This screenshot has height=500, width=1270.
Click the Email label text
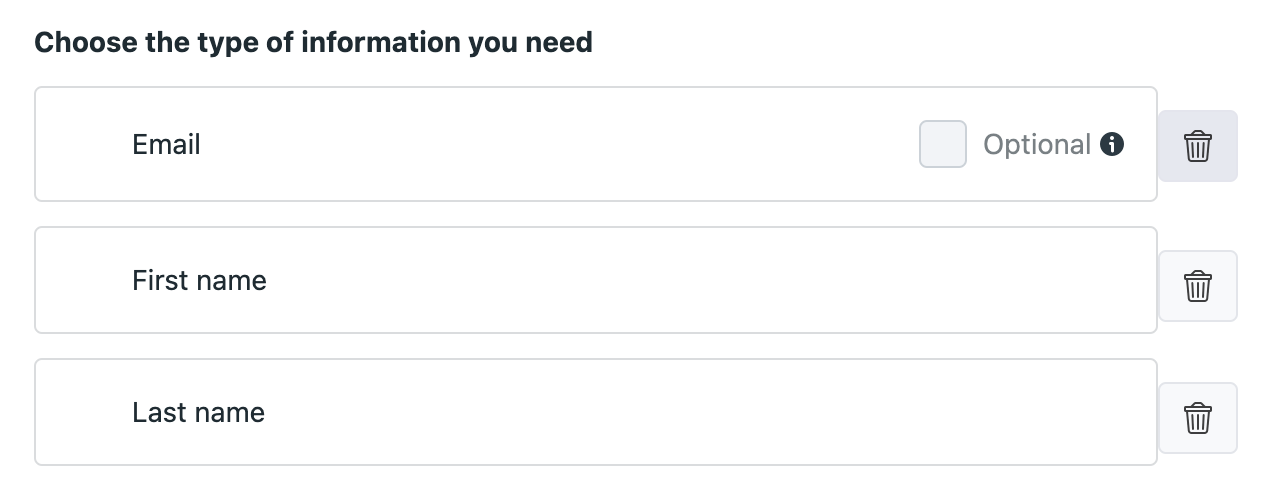[166, 145]
